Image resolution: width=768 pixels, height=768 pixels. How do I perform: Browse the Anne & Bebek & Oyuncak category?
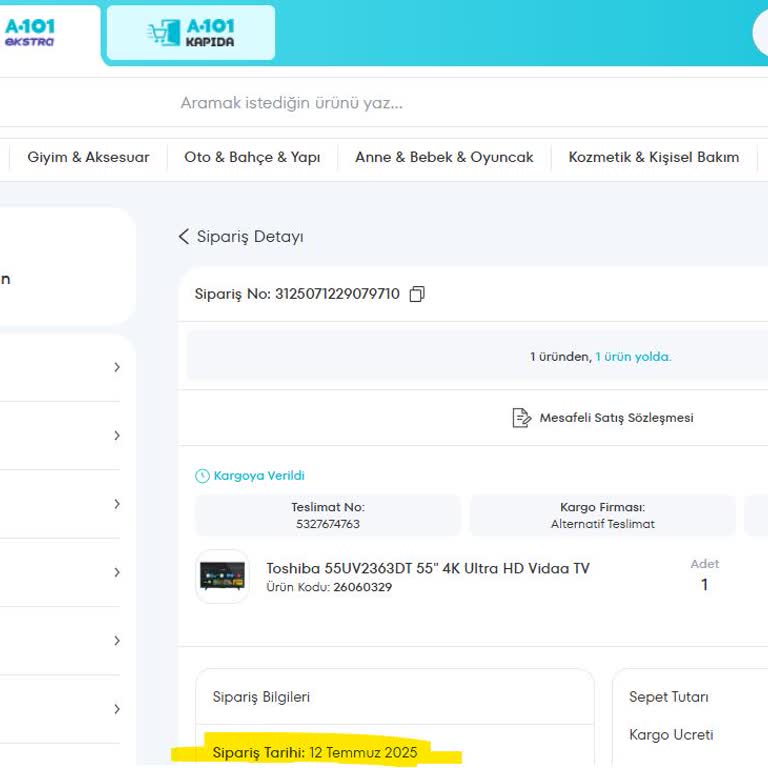coord(444,157)
